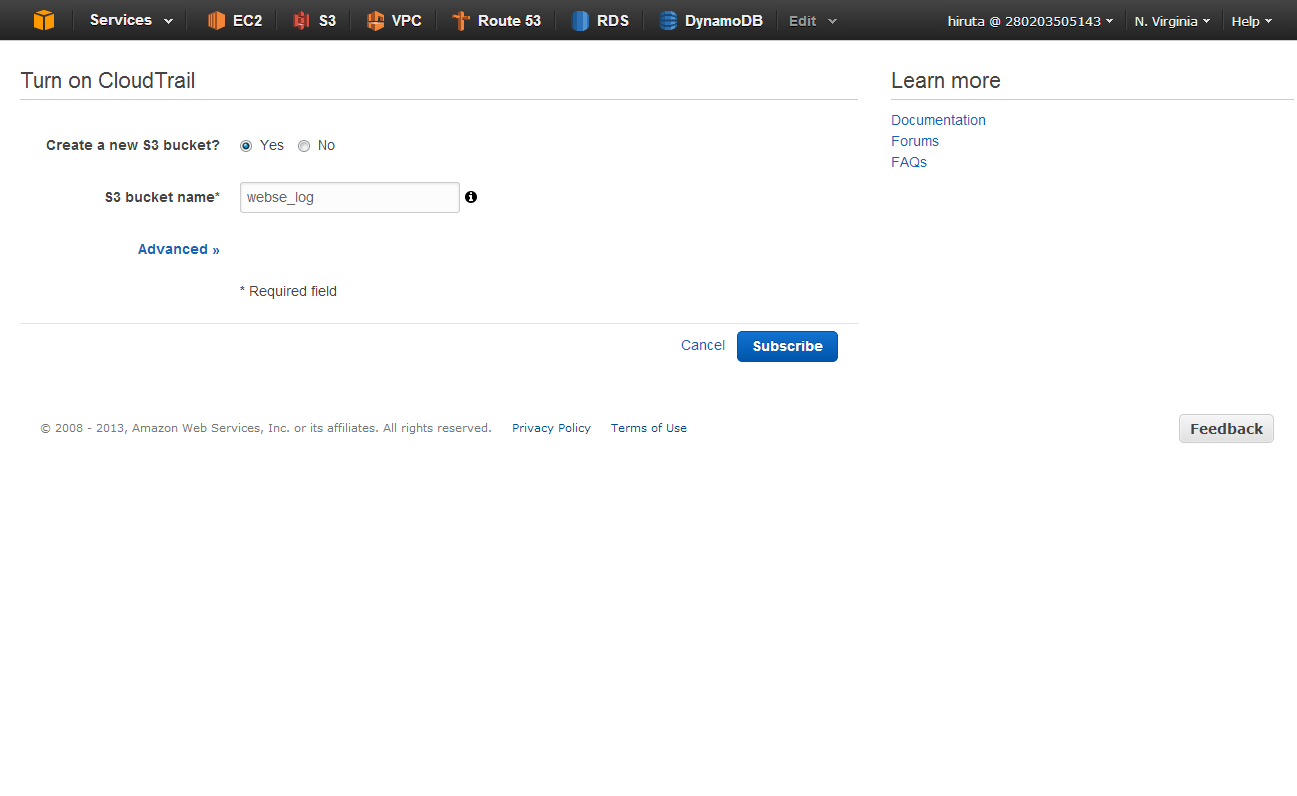Click the info icon beside bucket name
The height and width of the screenshot is (796, 1297).
click(x=471, y=197)
